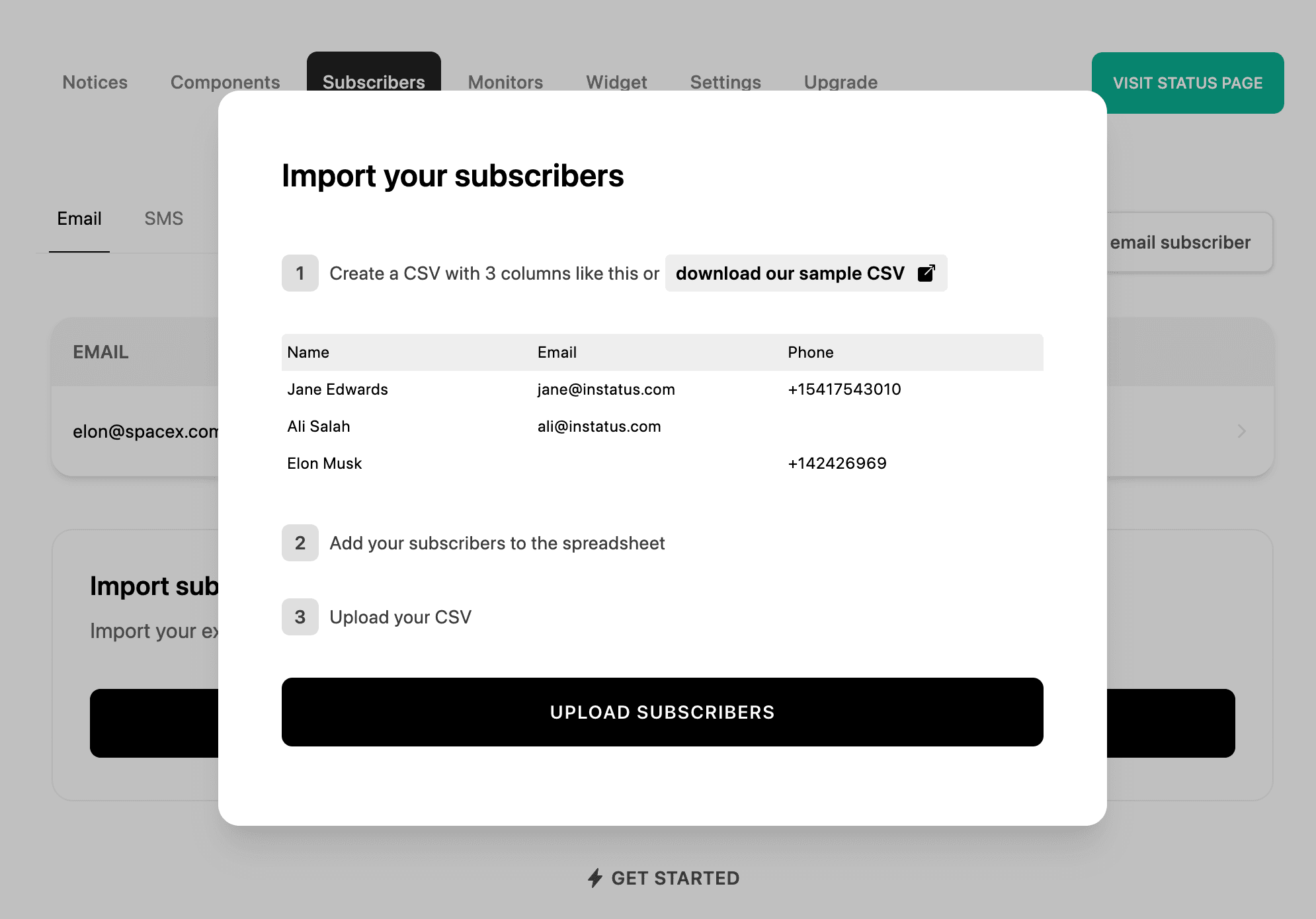This screenshot has height=919, width=1316.
Task: Click the Monitors navigation item
Action: (506, 82)
